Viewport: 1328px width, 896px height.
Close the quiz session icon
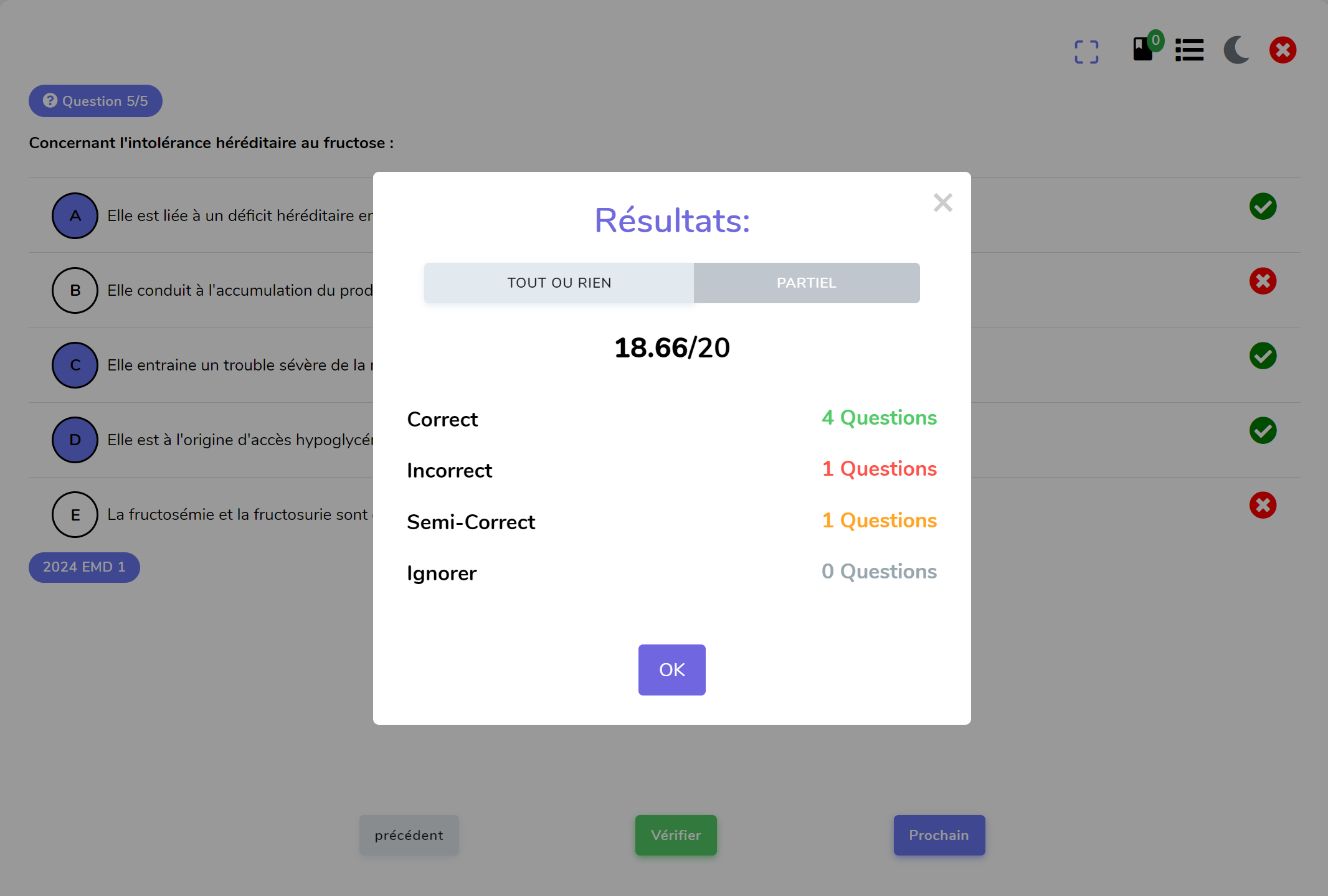tap(1283, 49)
